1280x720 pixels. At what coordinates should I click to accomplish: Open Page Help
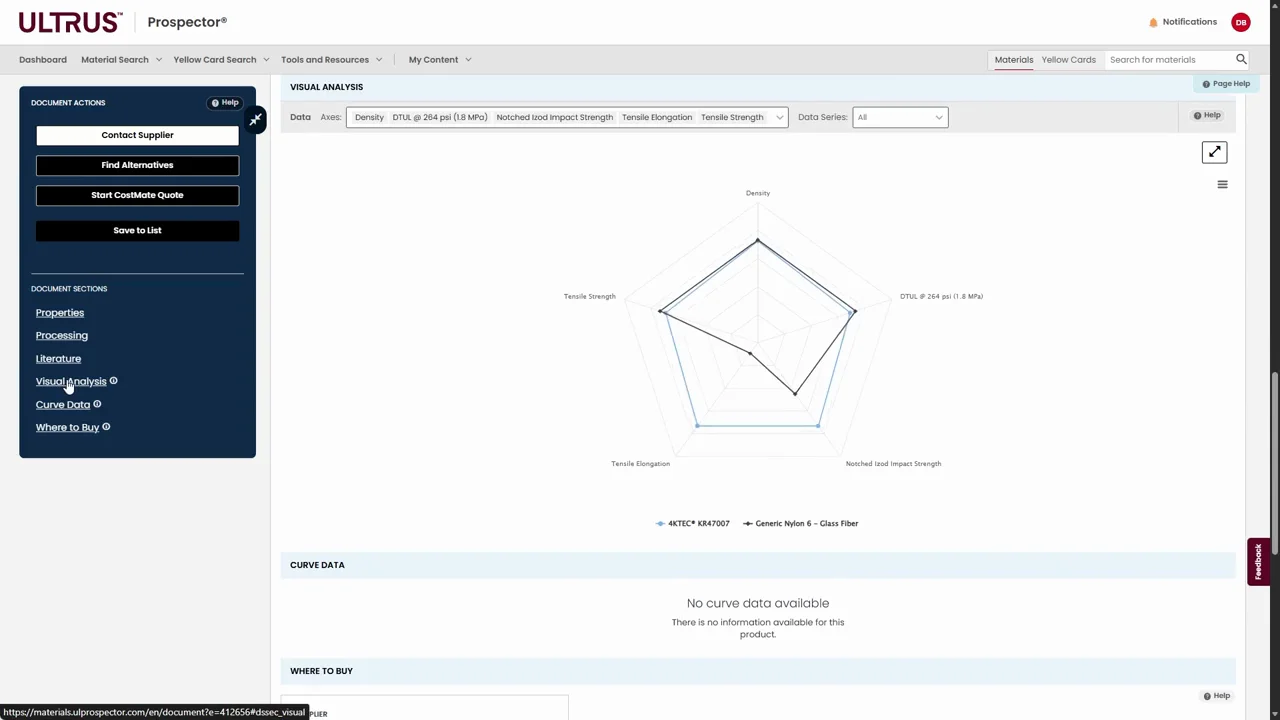coord(1226,84)
